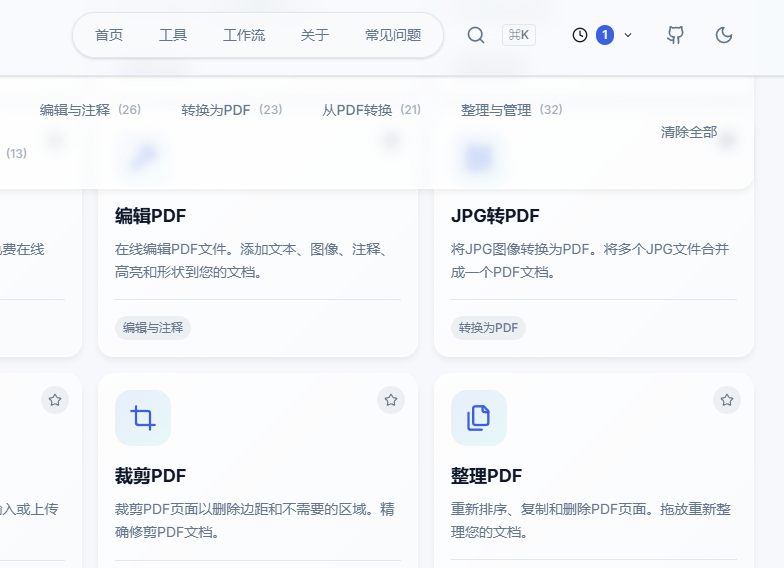Open the 工作流 navigation item
Image resolution: width=784 pixels, height=568 pixels.
244,35
